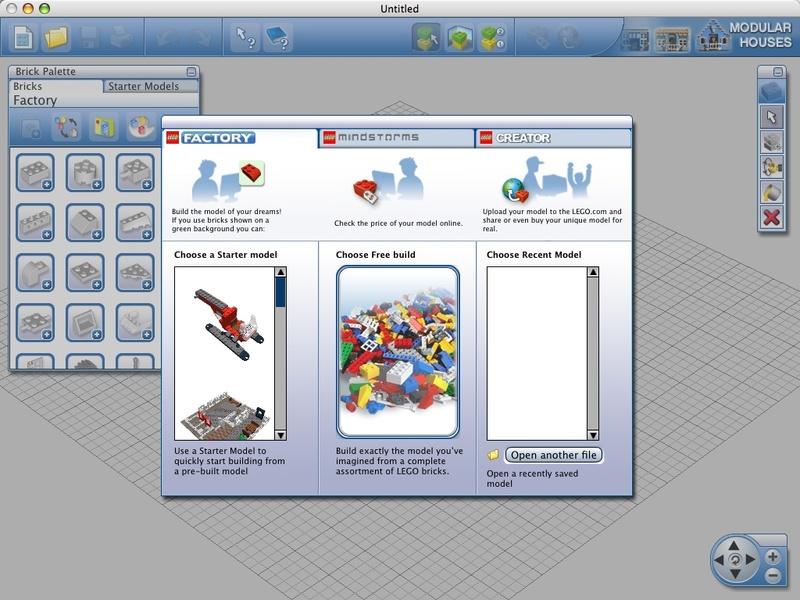
Task: Open the Mindstorms tab in welcome dialog
Action: coord(396,138)
